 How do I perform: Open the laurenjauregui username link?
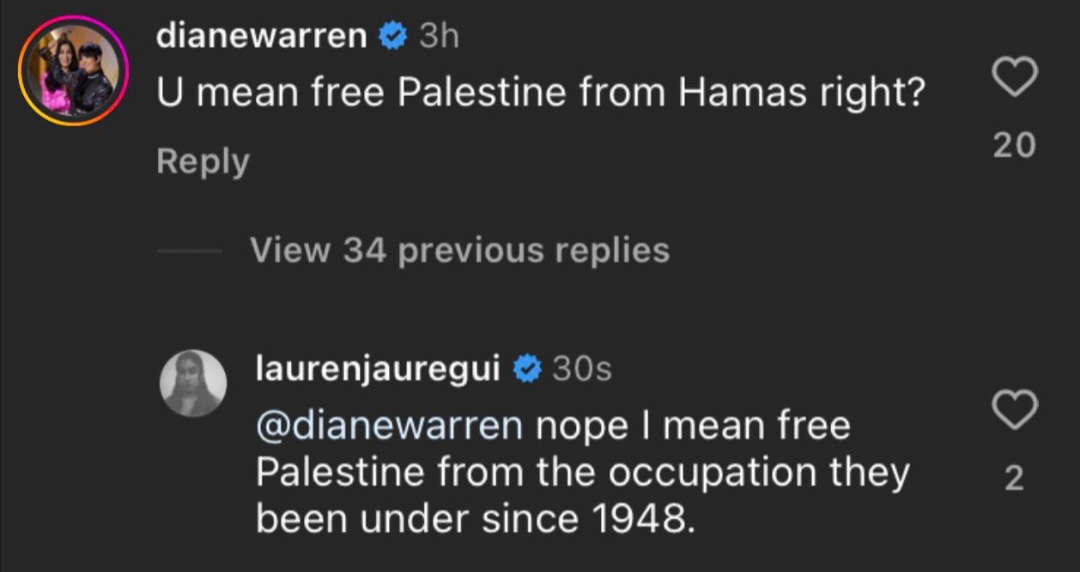click(378, 369)
